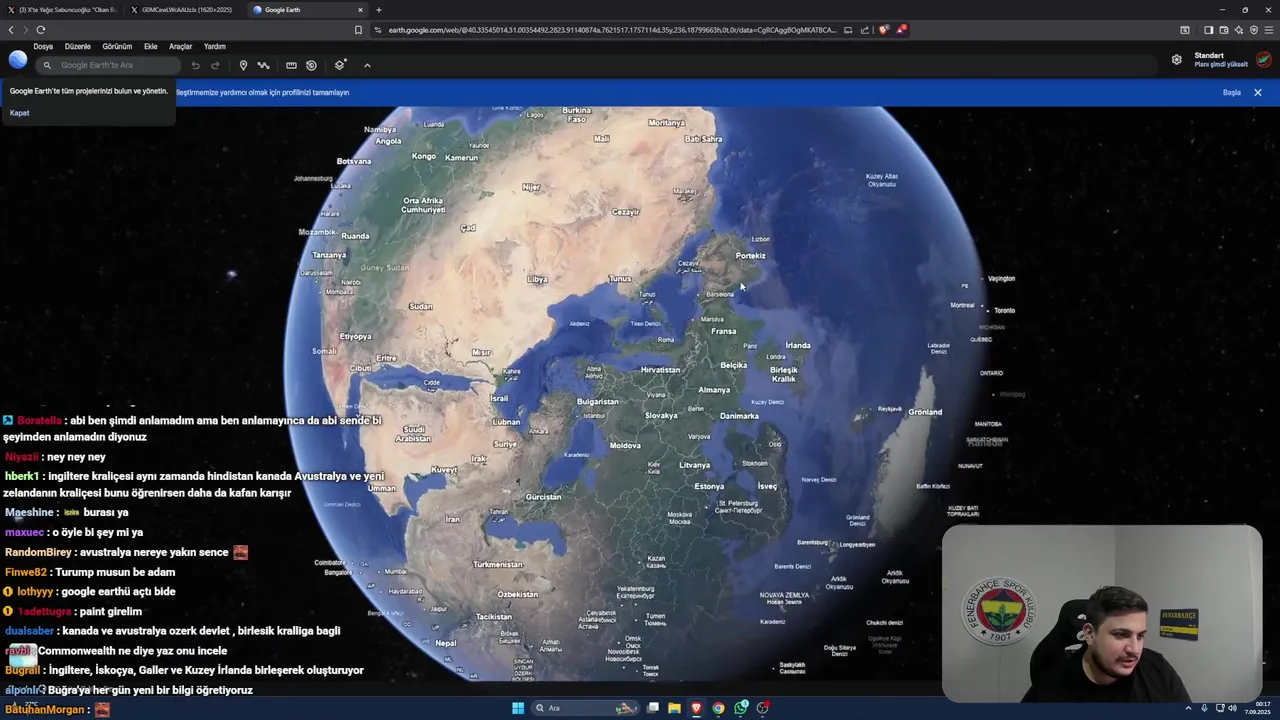Viewport: 1280px width, 720px height.
Task: Open the Windows Start button
Action: point(518,708)
